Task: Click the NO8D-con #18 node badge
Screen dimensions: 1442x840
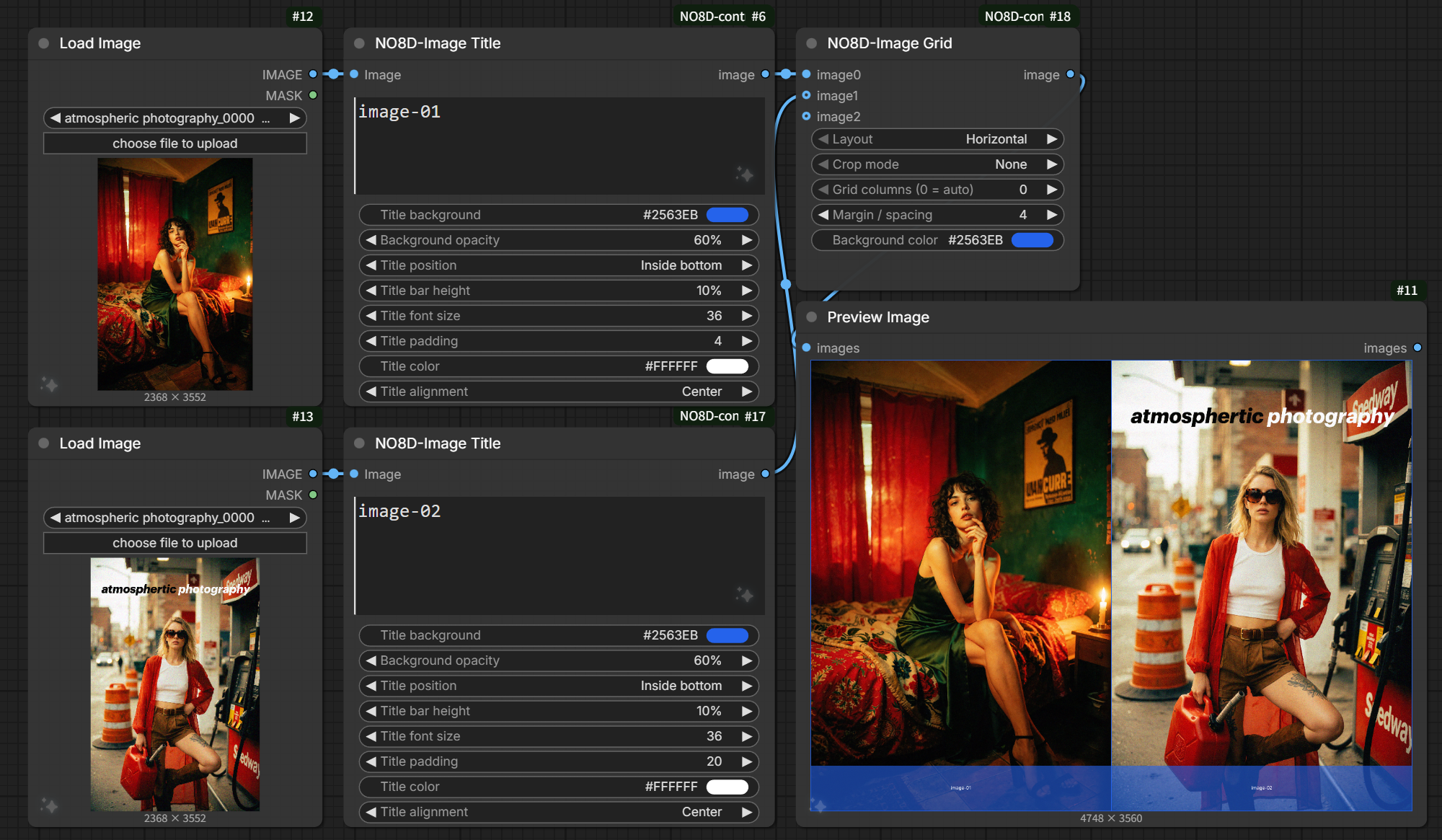Action: coord(1027,17)
